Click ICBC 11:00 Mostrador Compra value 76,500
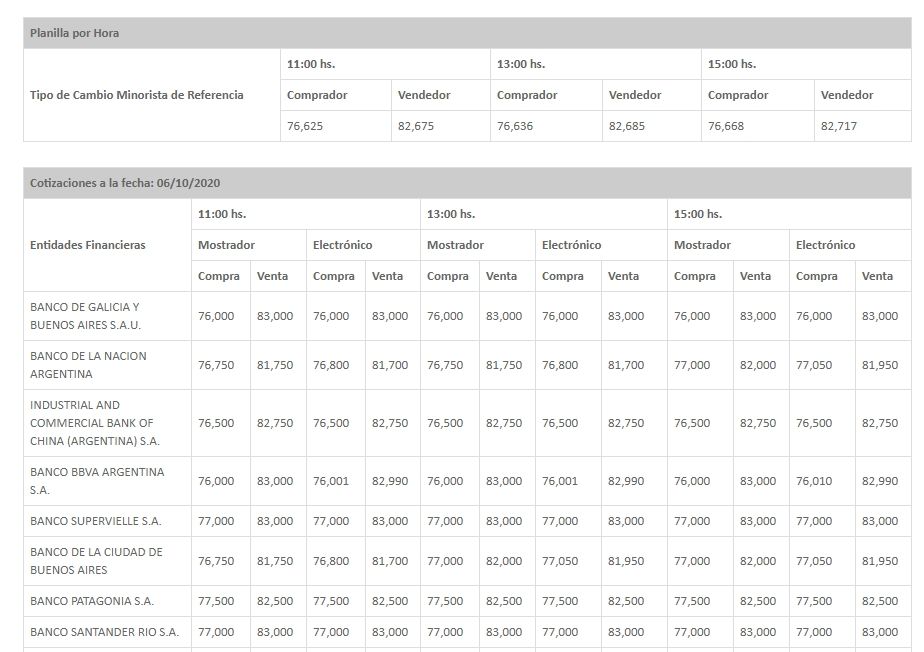Viewport: 924px width, 652px height. 216,423
